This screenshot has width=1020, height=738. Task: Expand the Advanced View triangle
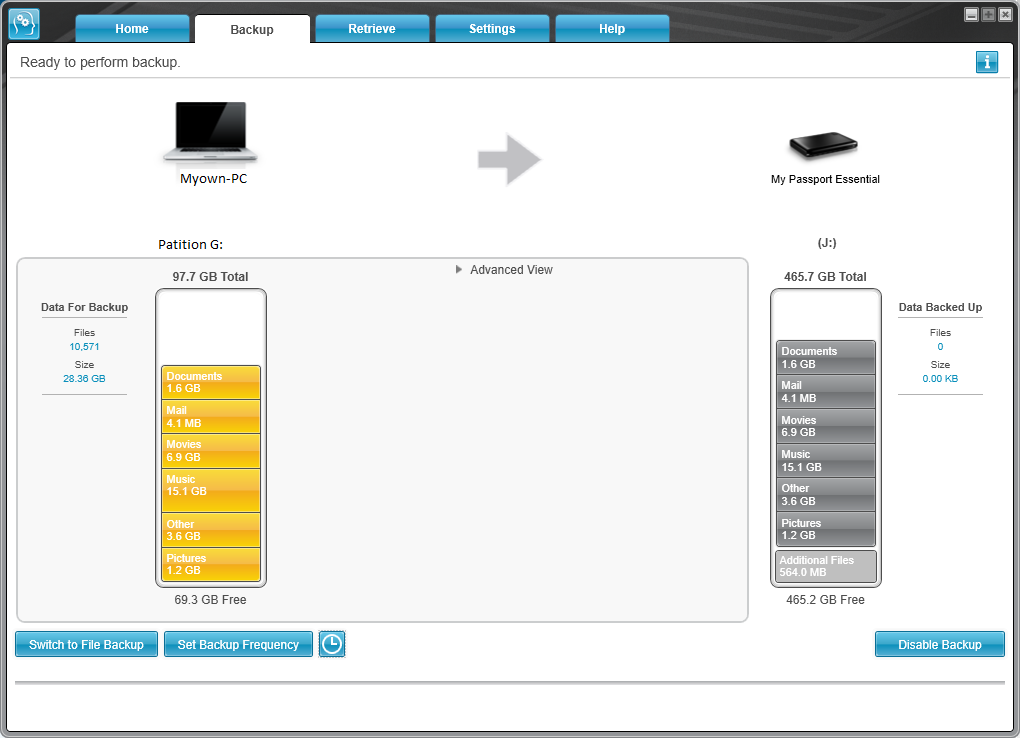pos(459,269)
